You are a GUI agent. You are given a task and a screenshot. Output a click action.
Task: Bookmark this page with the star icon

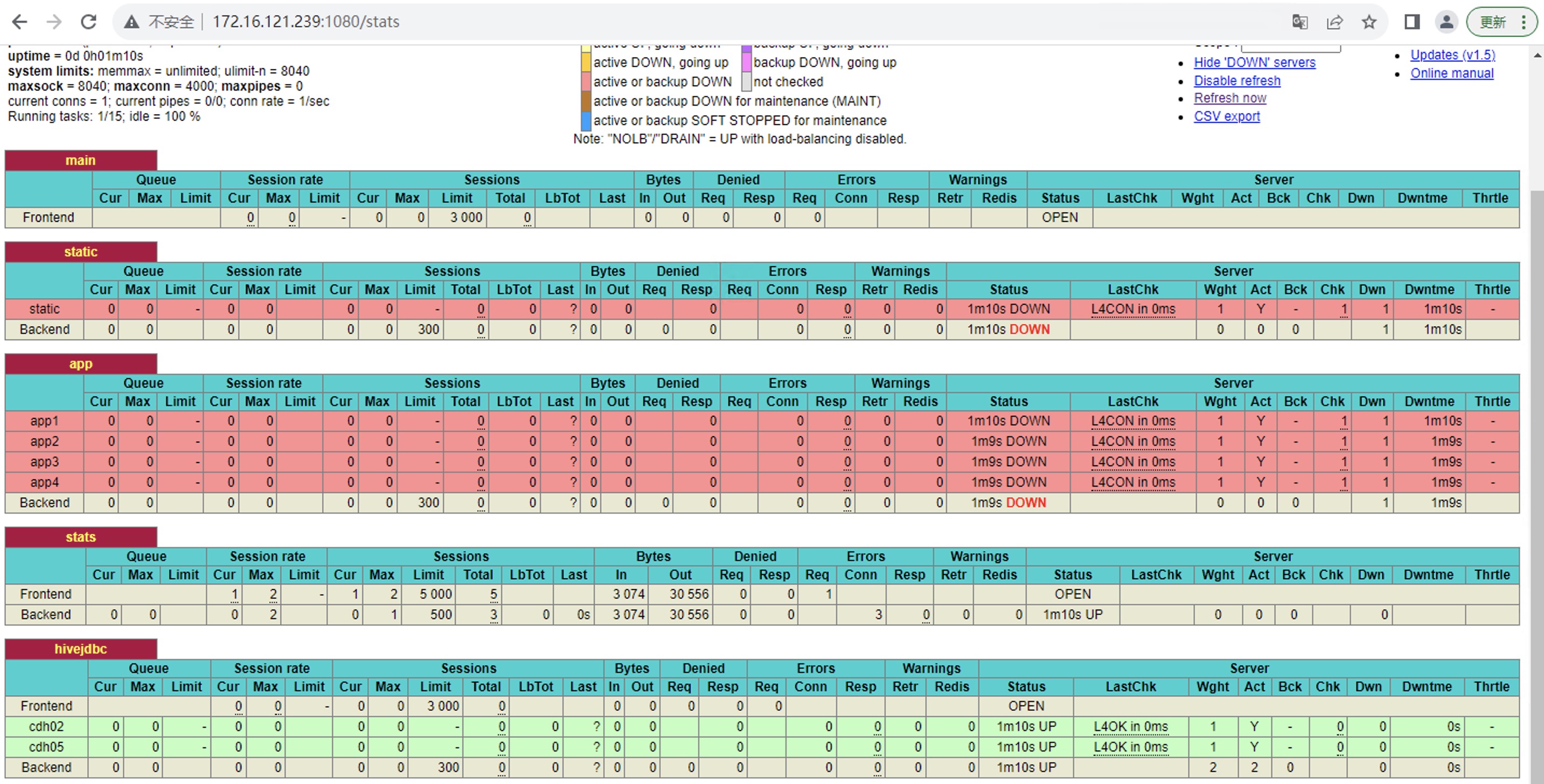(x=1369, y=22)
